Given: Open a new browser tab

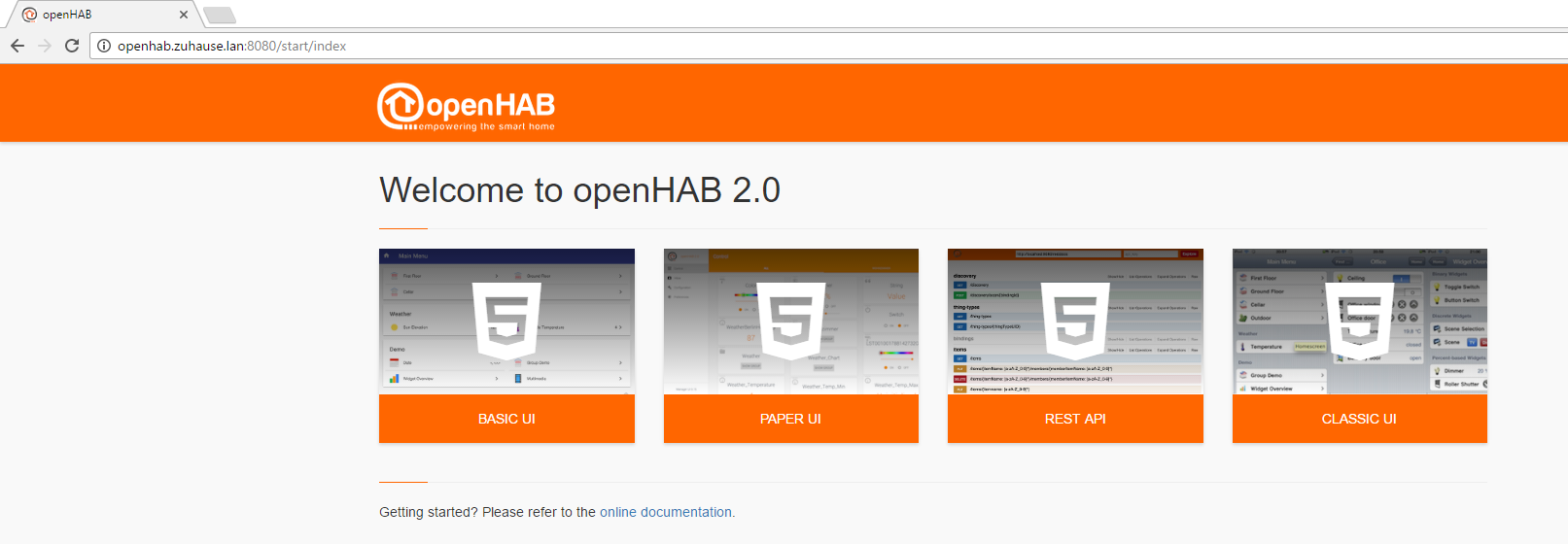Looking at the screenshot, I should [x=220, y=15].
